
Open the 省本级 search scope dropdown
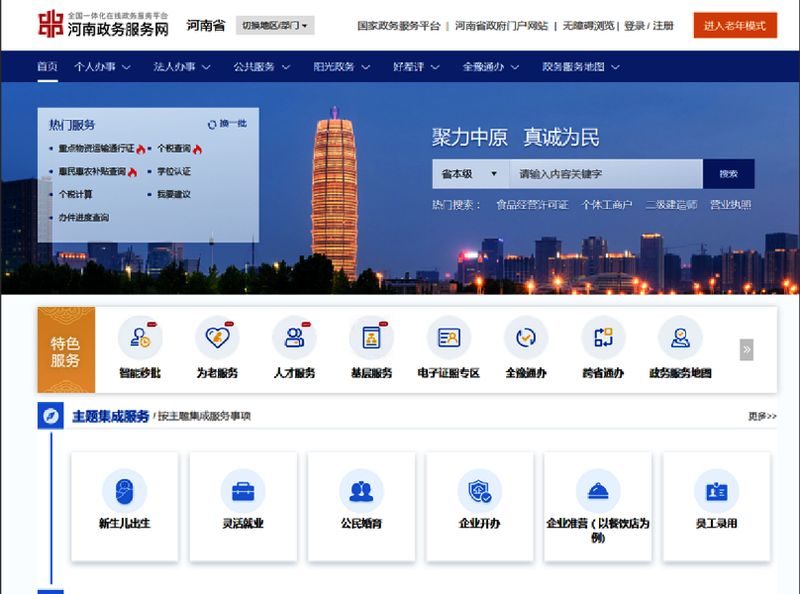pos(470,174)
